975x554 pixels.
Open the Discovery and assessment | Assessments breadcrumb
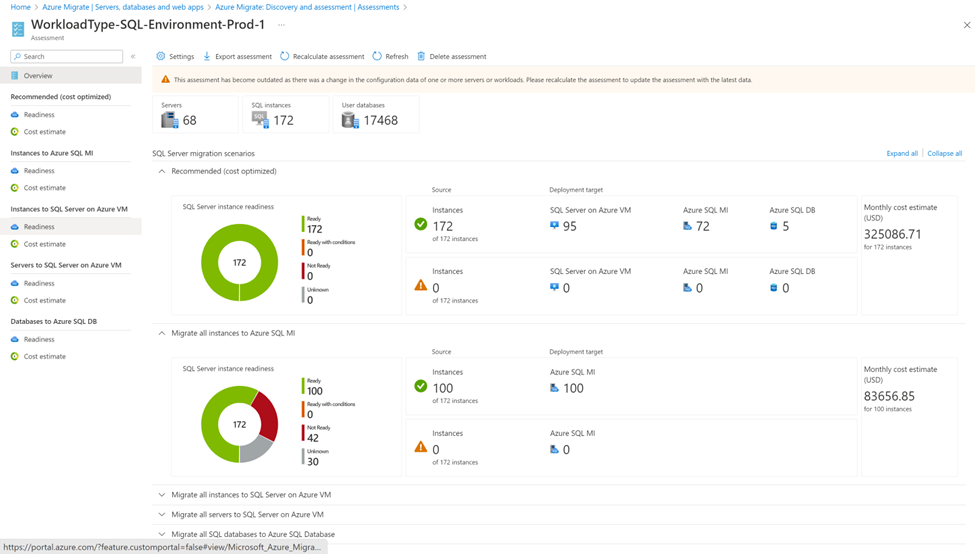click(x=307, y=7)
